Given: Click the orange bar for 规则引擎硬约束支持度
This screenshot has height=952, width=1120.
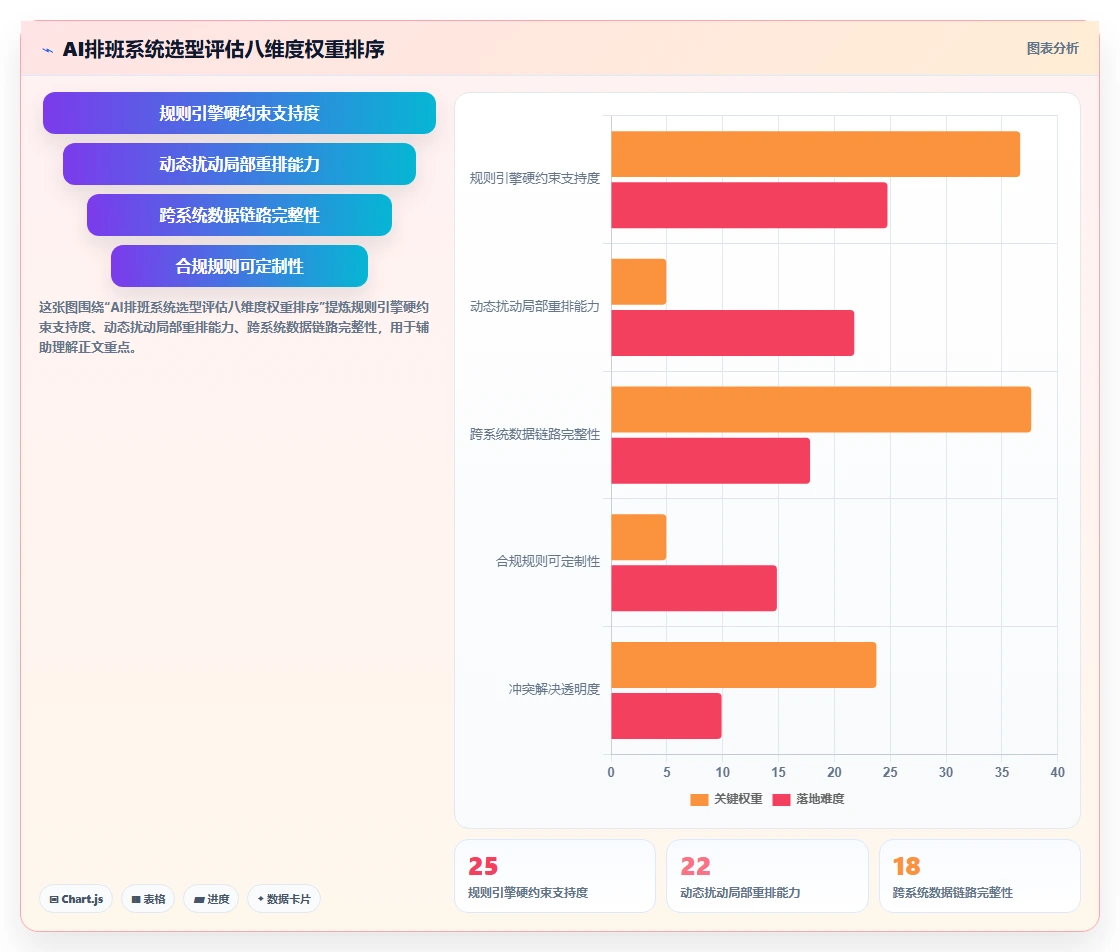Looking at the screenshot, I should tap(816, 154).
